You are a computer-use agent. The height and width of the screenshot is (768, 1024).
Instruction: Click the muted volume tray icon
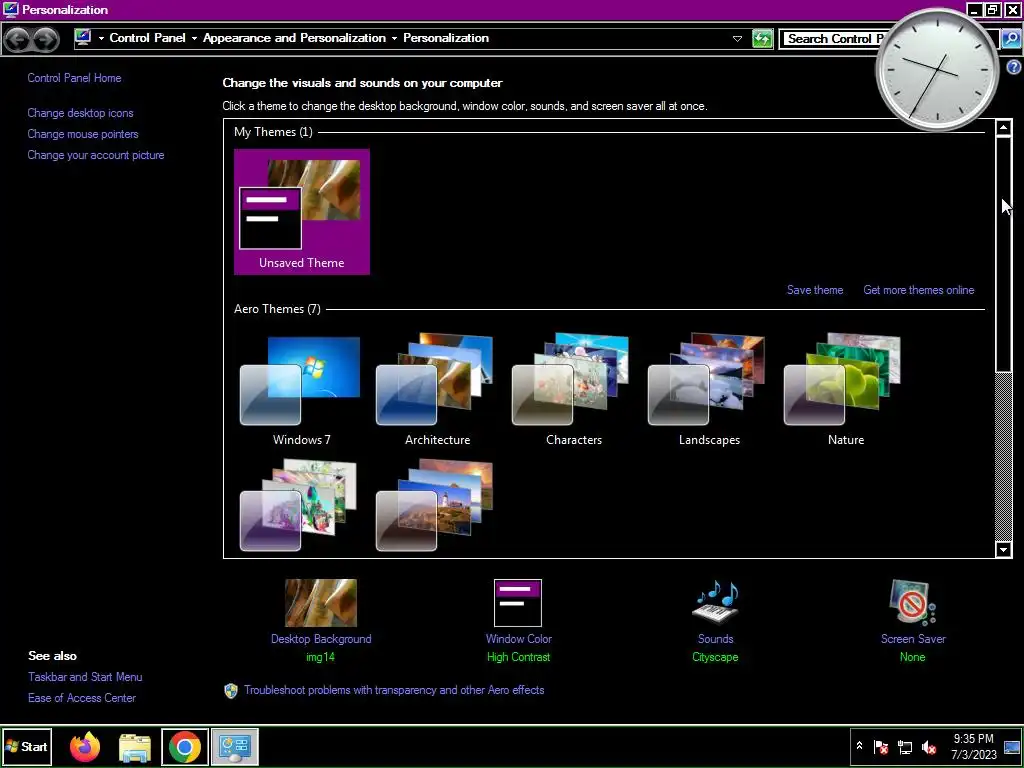929,746
